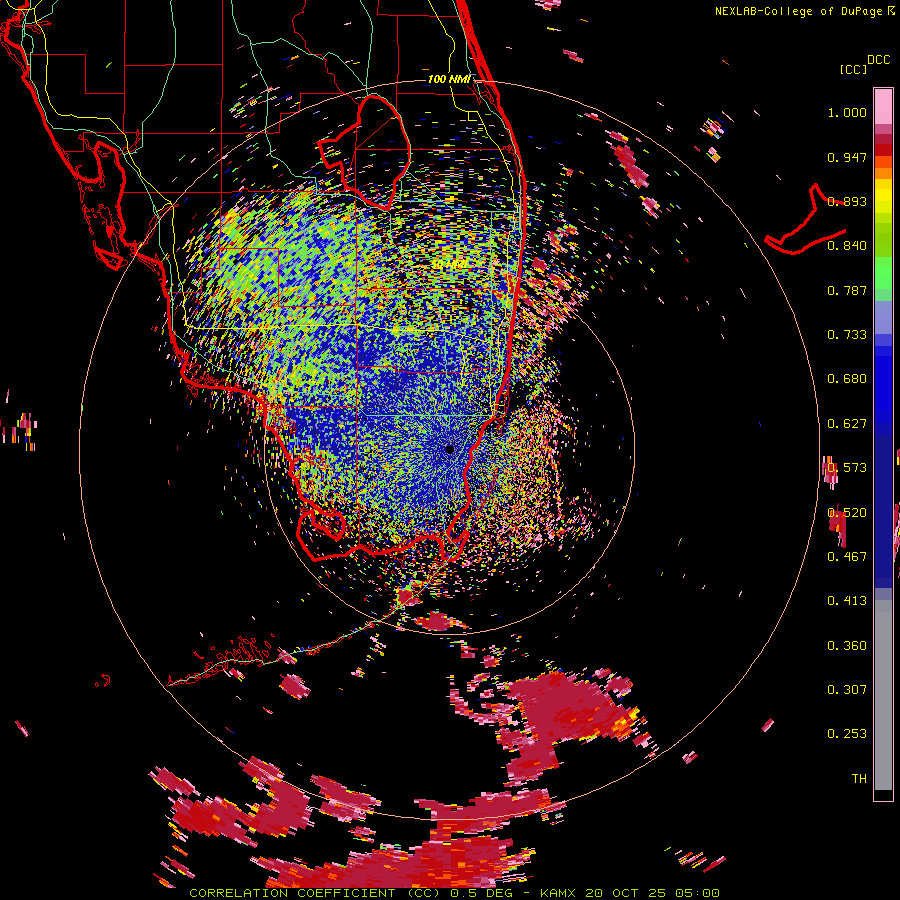
Task: Click the 100 NMI range ring label
Action: 449,79
